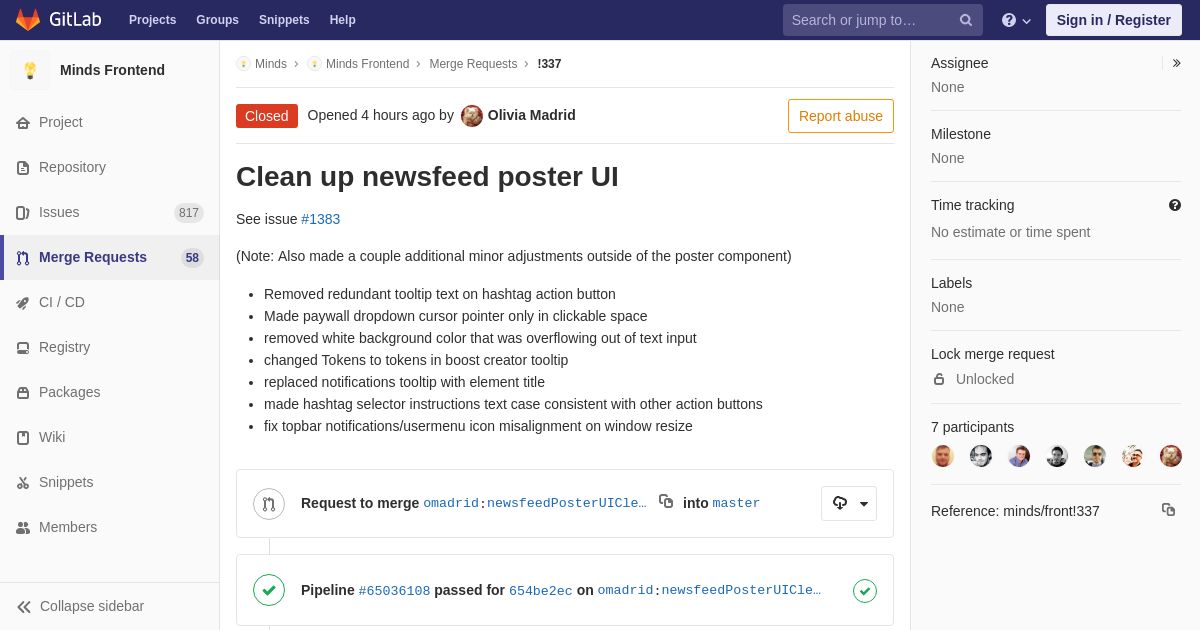Viewport: 1200px width, 630px height.
Task: Click the GitLab fox logo
Action: [28, 20]
